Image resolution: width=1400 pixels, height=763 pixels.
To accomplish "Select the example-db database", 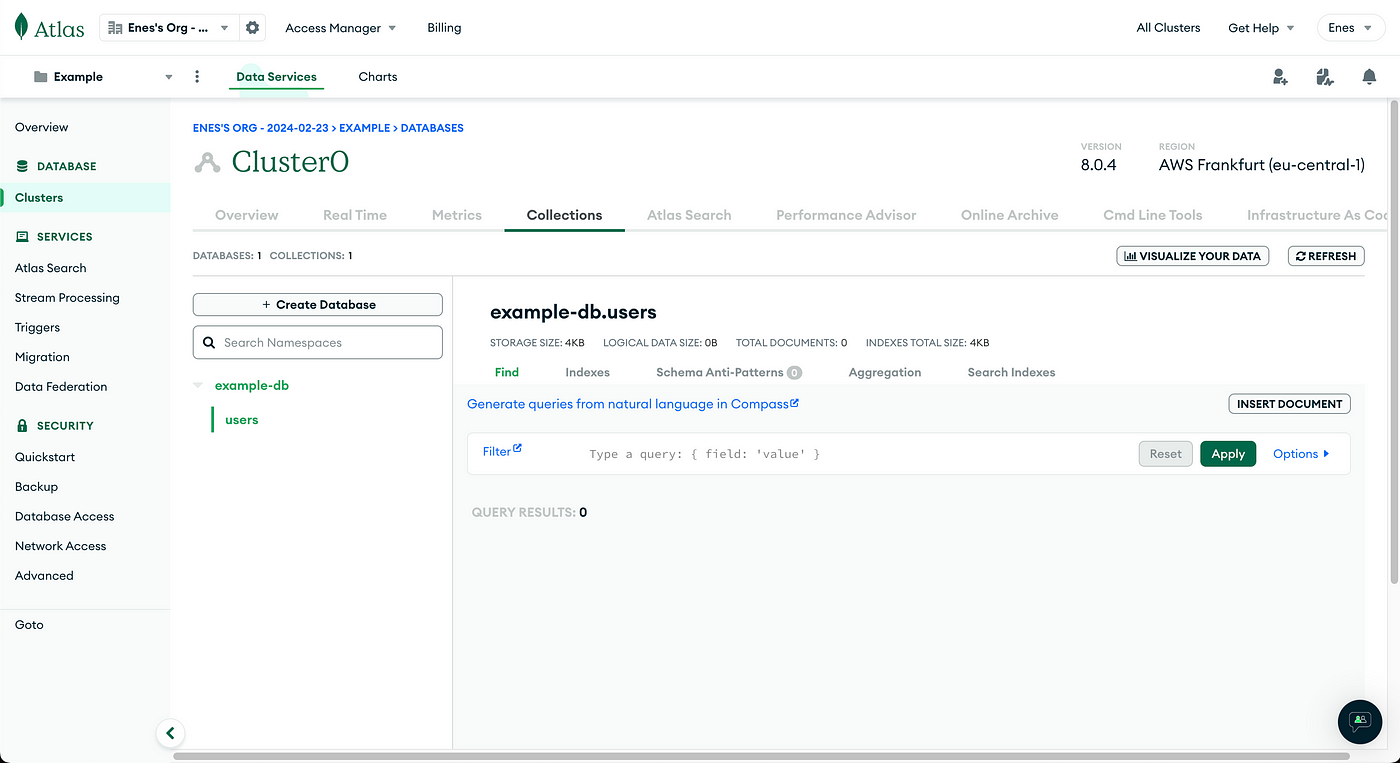I will tap(252, 385).
